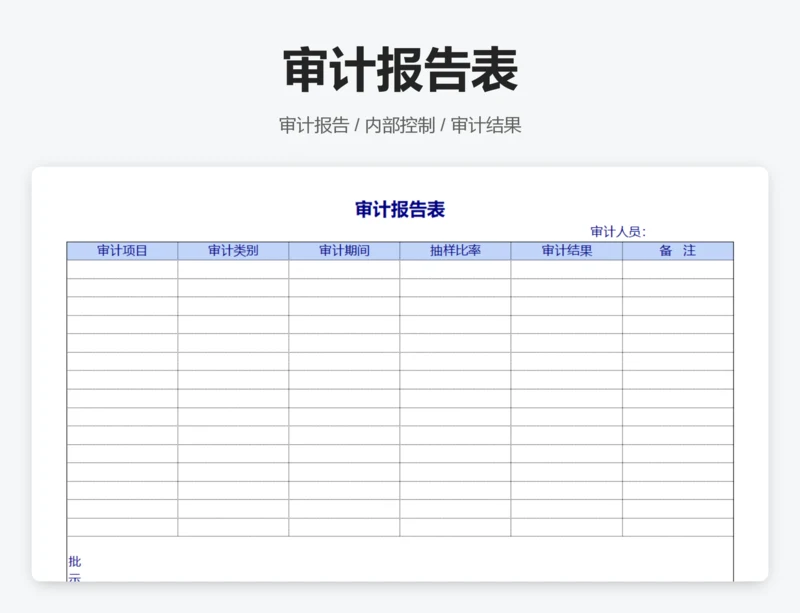Click the blue table title 审计报告表

pos(400,210)
